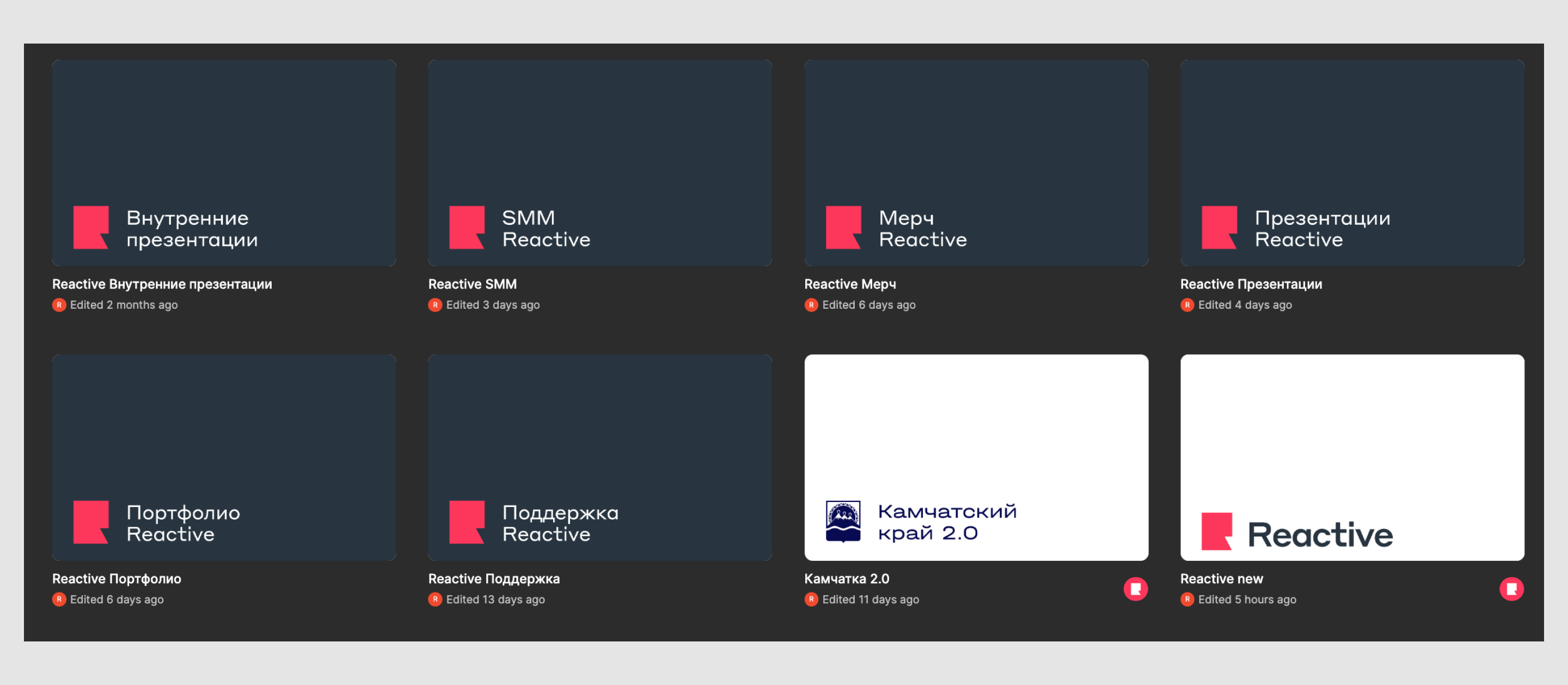The height and width of the screenshot is (685, 1568).
Task: Click the Reactive Портфолио file title
Action: pos(117,579)
